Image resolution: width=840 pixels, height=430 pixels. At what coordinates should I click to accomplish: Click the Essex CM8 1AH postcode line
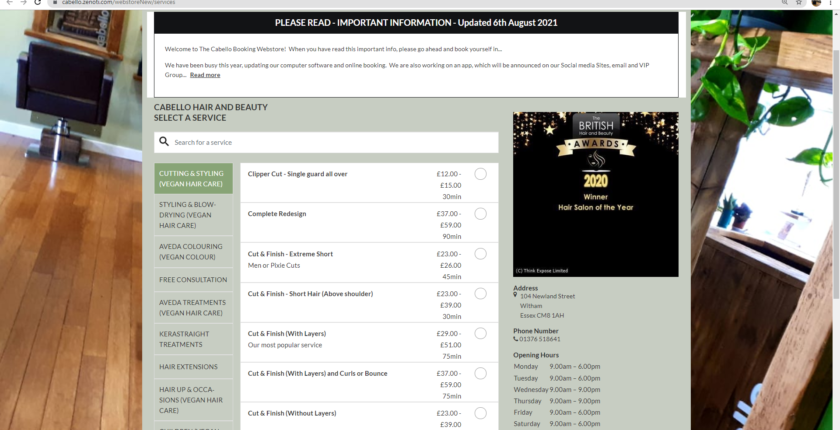click(x=542, y=315)
